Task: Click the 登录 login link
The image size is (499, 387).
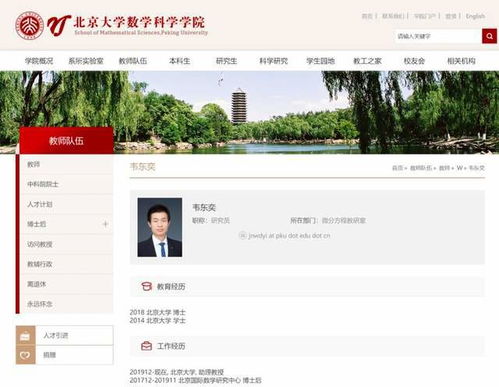Action: pyautogui.click(x=451, y=16)
